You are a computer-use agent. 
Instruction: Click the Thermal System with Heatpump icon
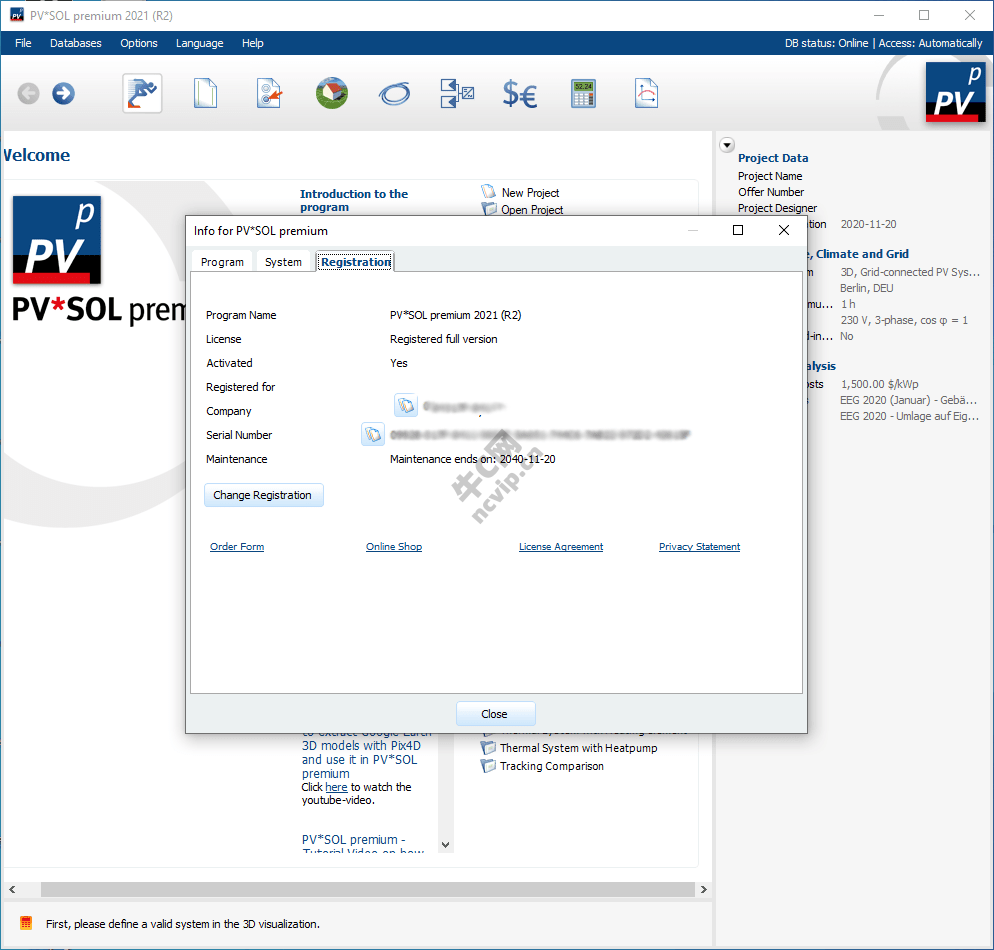point(488,748)
